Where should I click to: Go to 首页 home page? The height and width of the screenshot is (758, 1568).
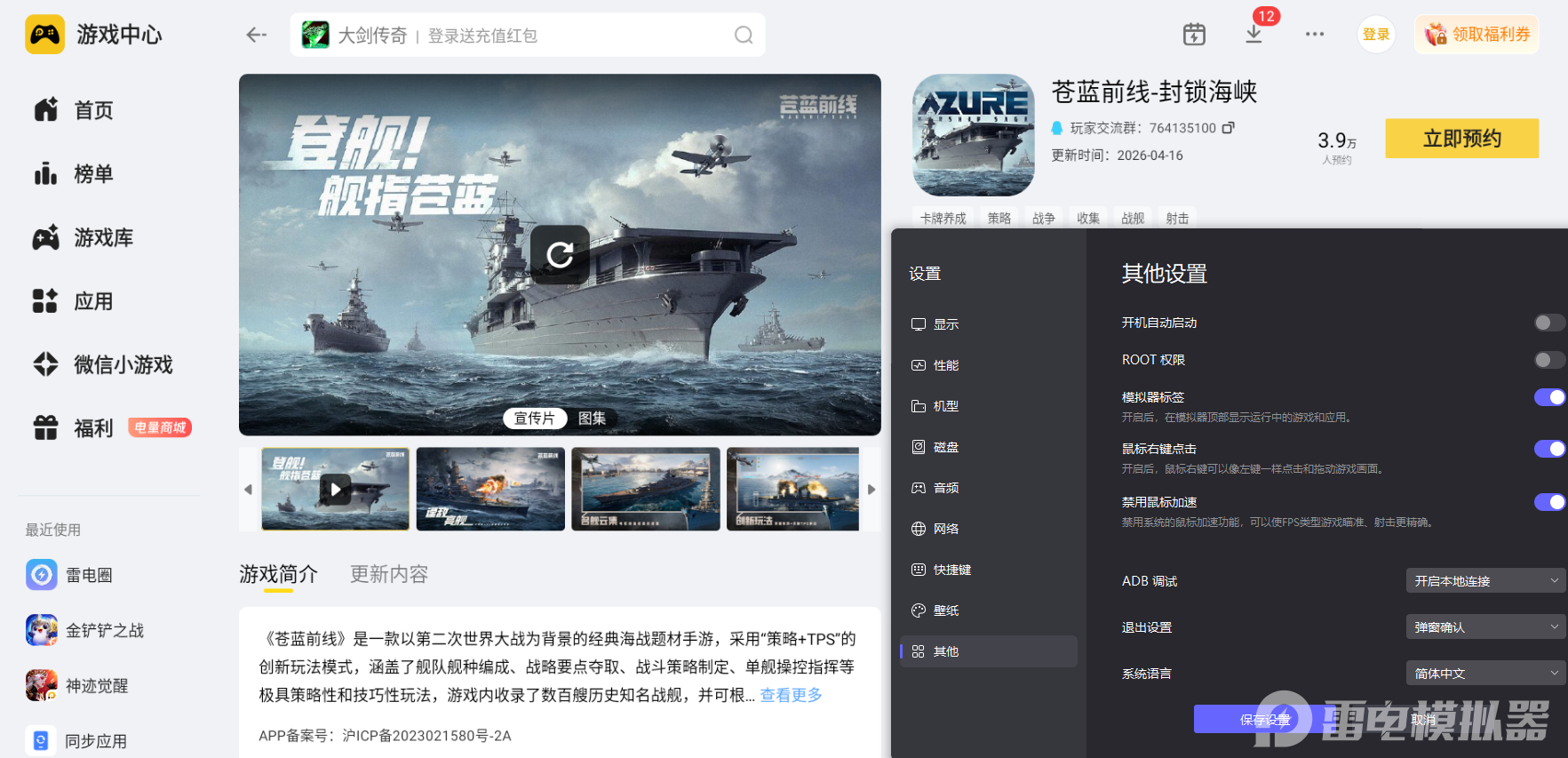click(x=74, y=110)
